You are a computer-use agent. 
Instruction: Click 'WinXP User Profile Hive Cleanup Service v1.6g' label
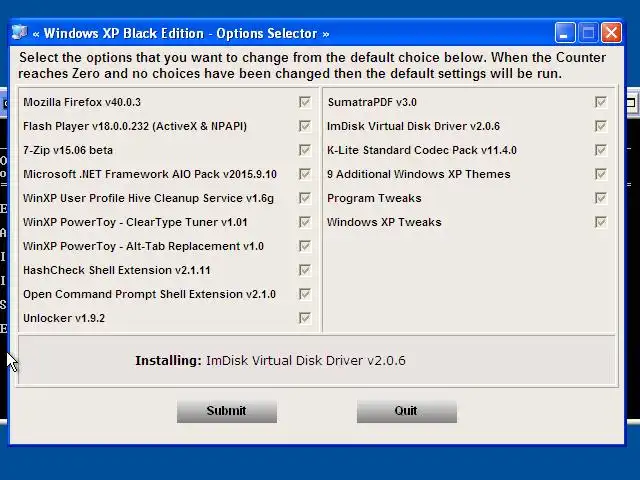click(x=149, y=198)
